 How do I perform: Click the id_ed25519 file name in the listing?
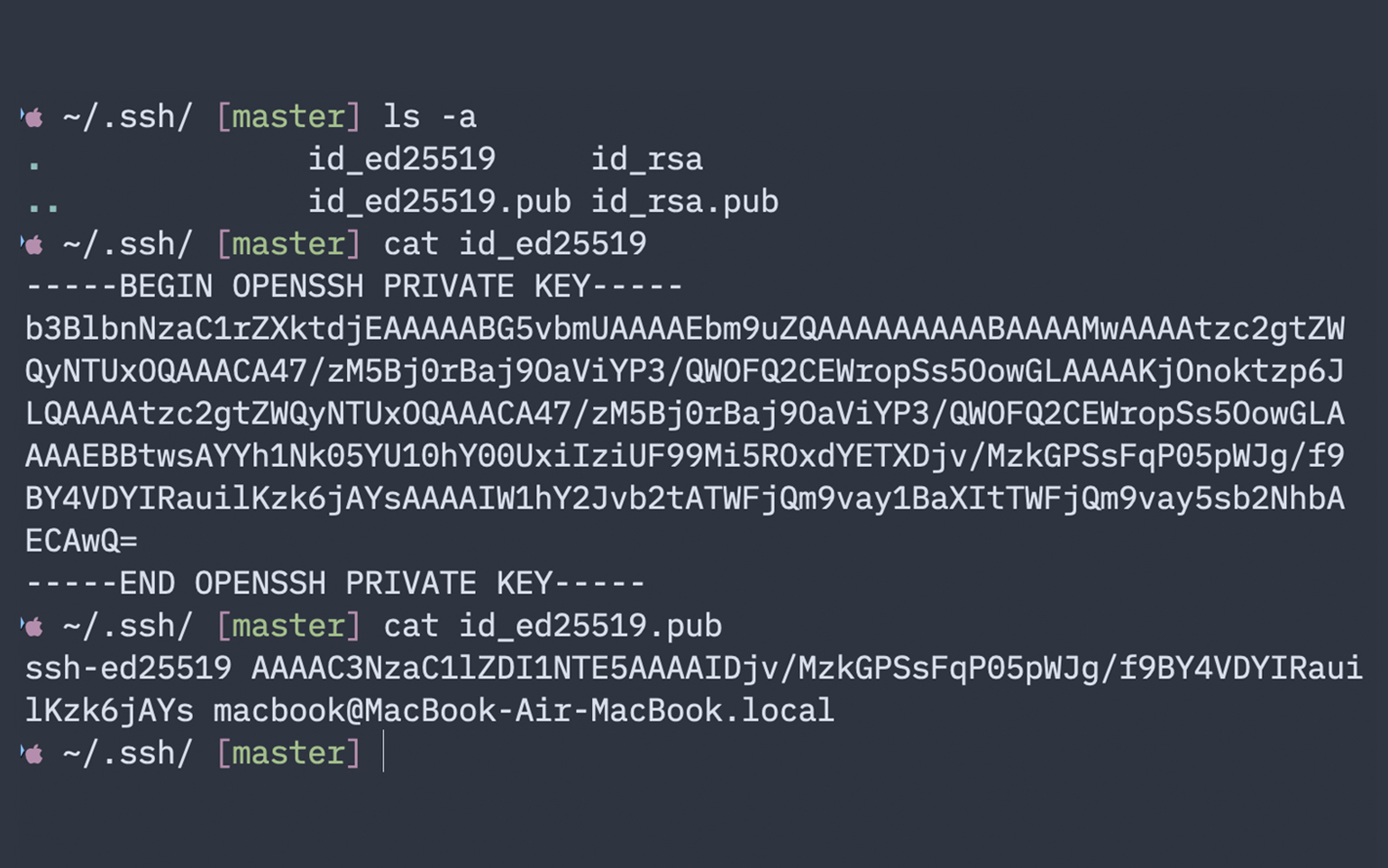pyautogui.click(x=402, y=160)
